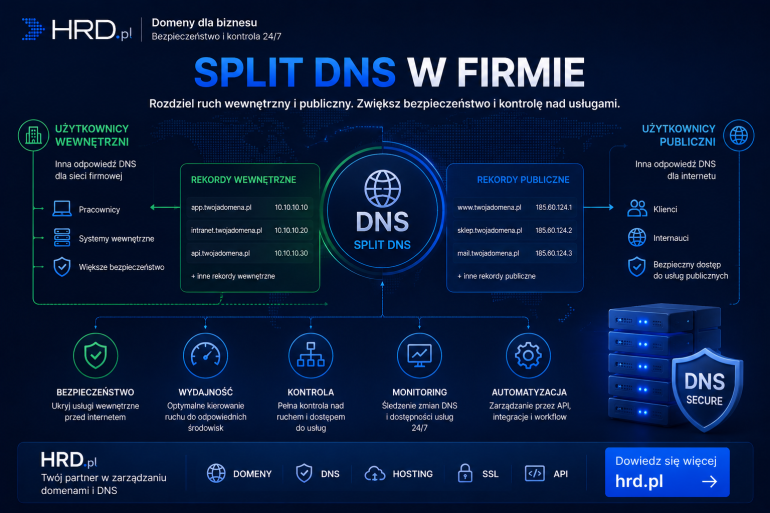Click the padlock icon beside SSL

pyautogui.click(x=465, y=473)
